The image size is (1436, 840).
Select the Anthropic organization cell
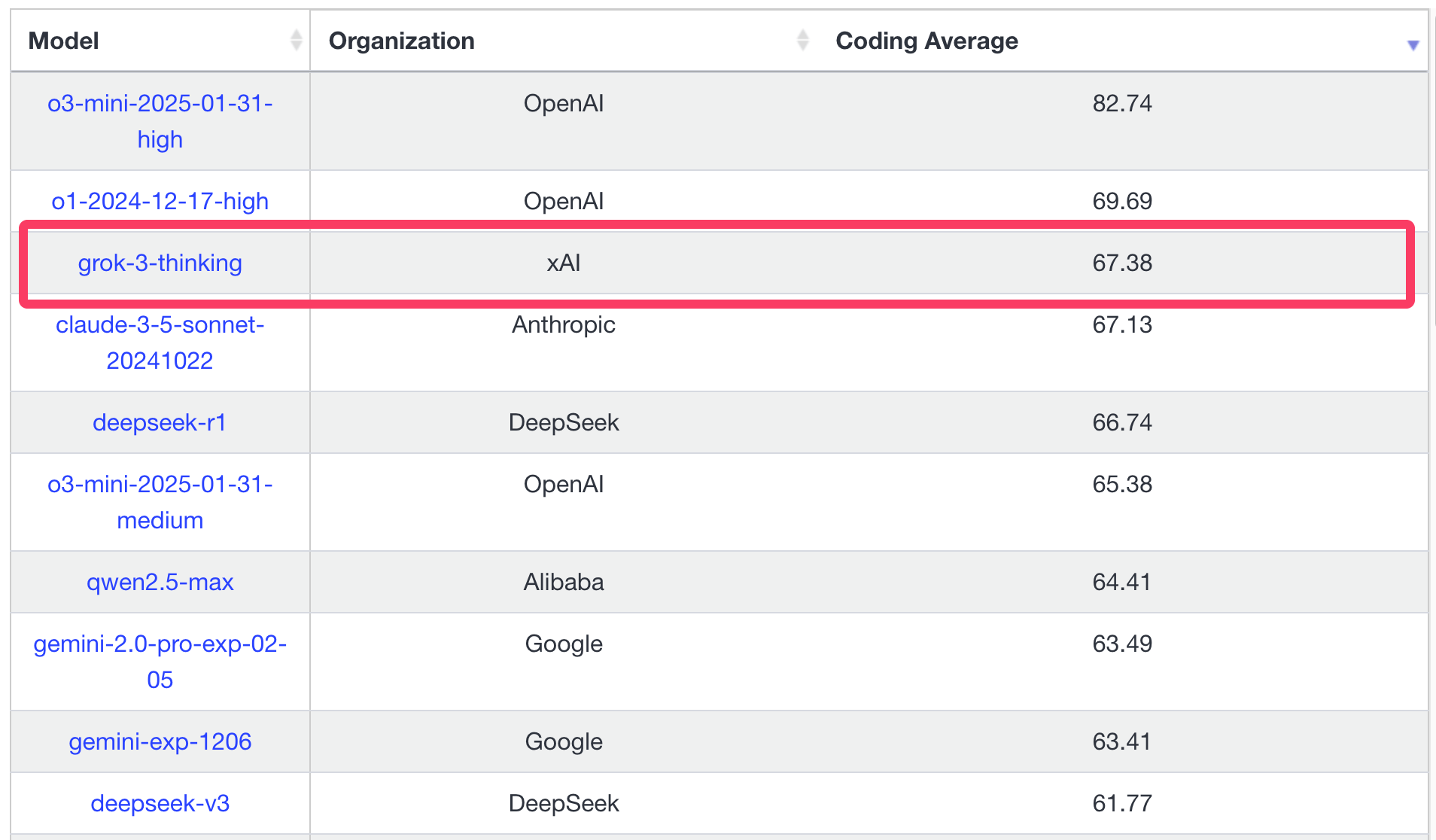[563, 324]
